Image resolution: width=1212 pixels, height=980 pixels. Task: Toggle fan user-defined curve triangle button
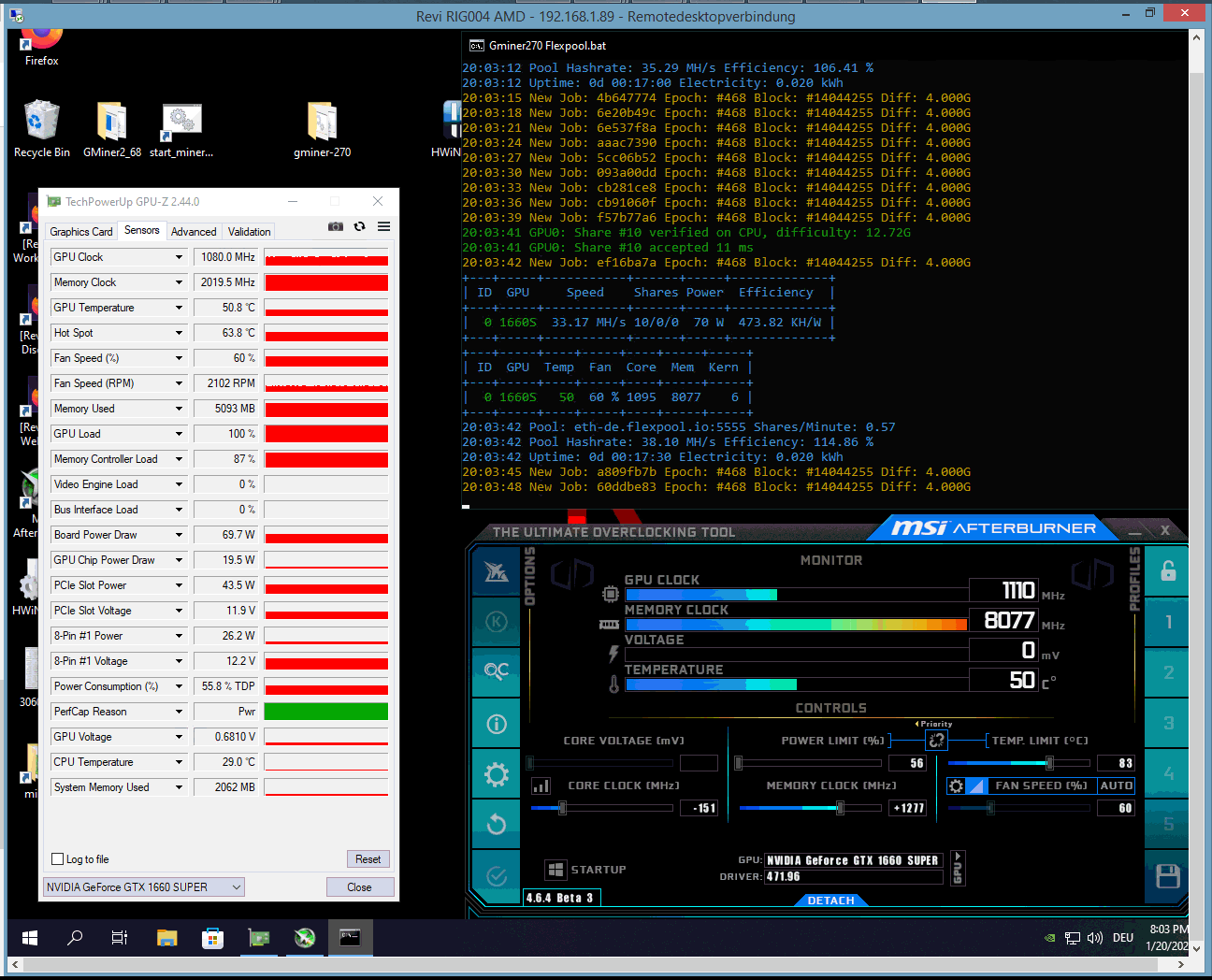(976, 785)
